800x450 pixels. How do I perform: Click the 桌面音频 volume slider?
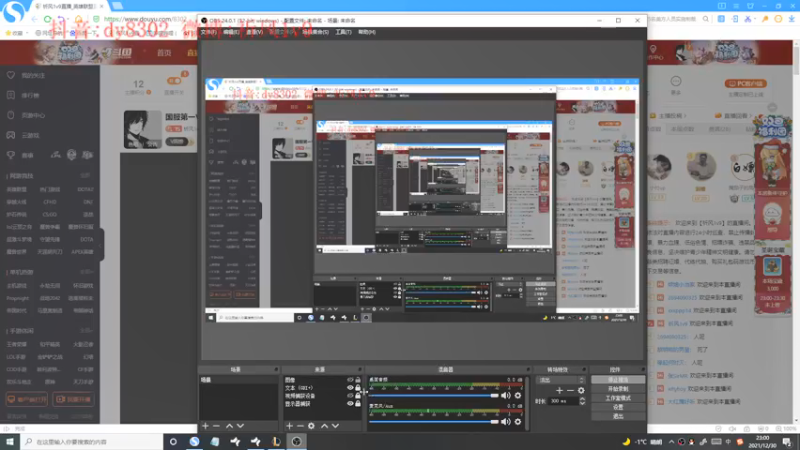(433, 395)
